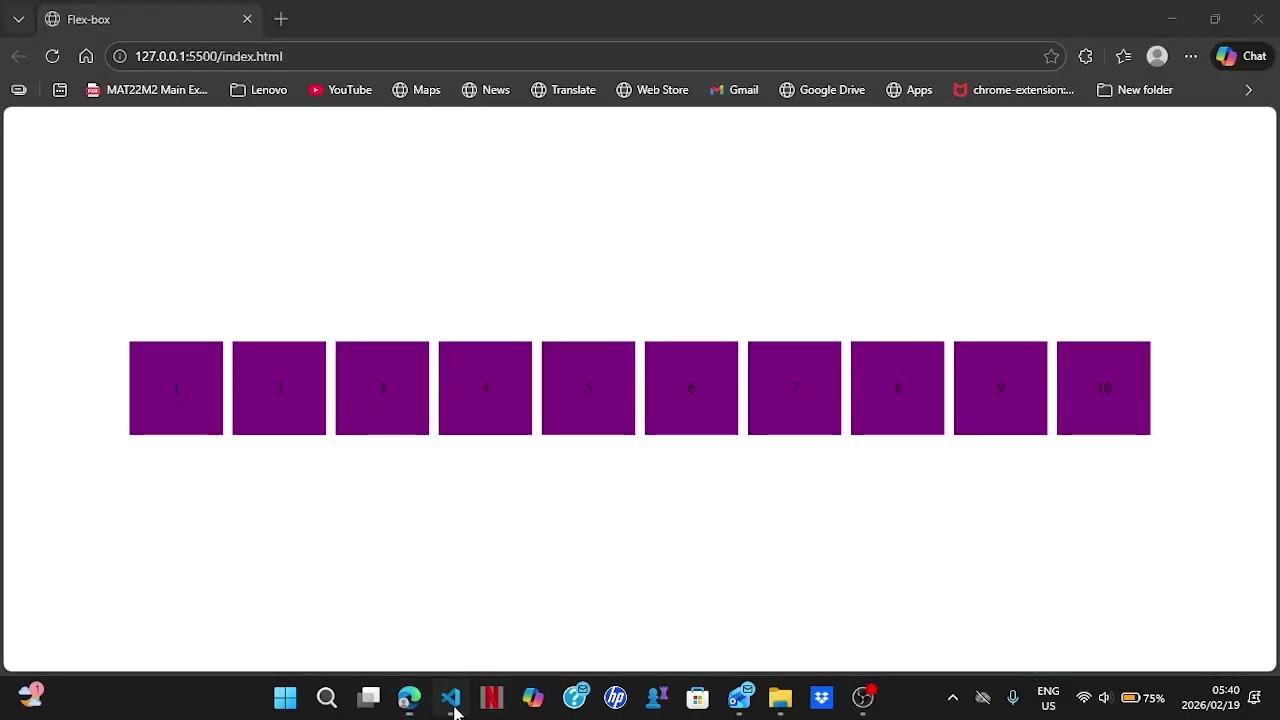
Task: Open the Web Store bookmark
Action: pos(653,90)
